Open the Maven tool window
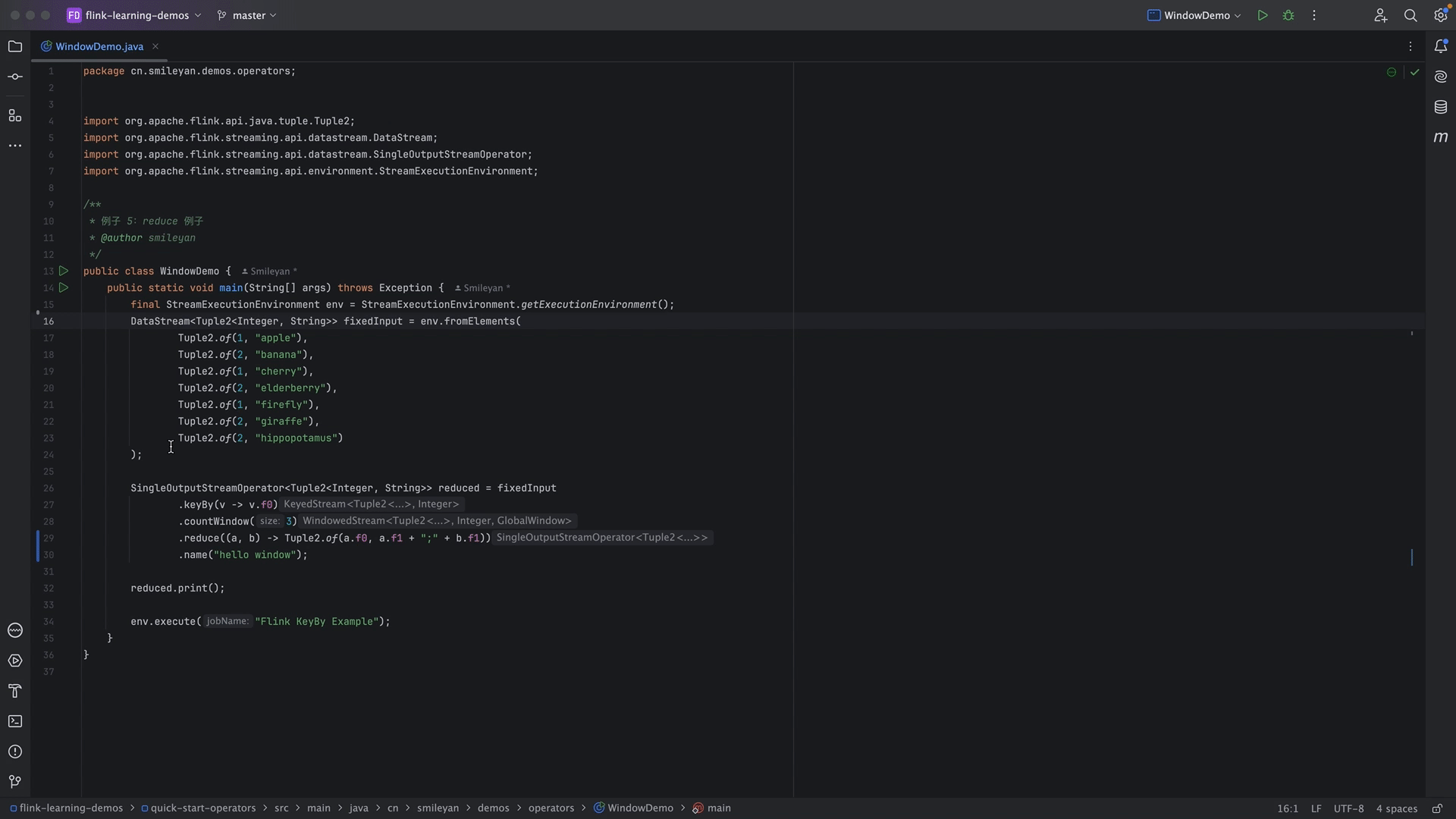Screen dimensions: 1456x819 [1441, 137]
